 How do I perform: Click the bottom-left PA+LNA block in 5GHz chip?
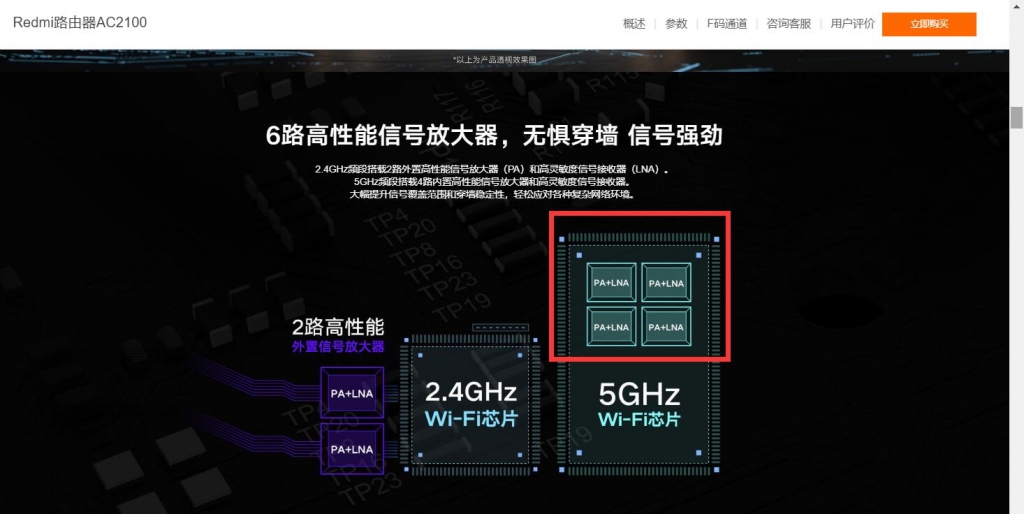(610, 326)
